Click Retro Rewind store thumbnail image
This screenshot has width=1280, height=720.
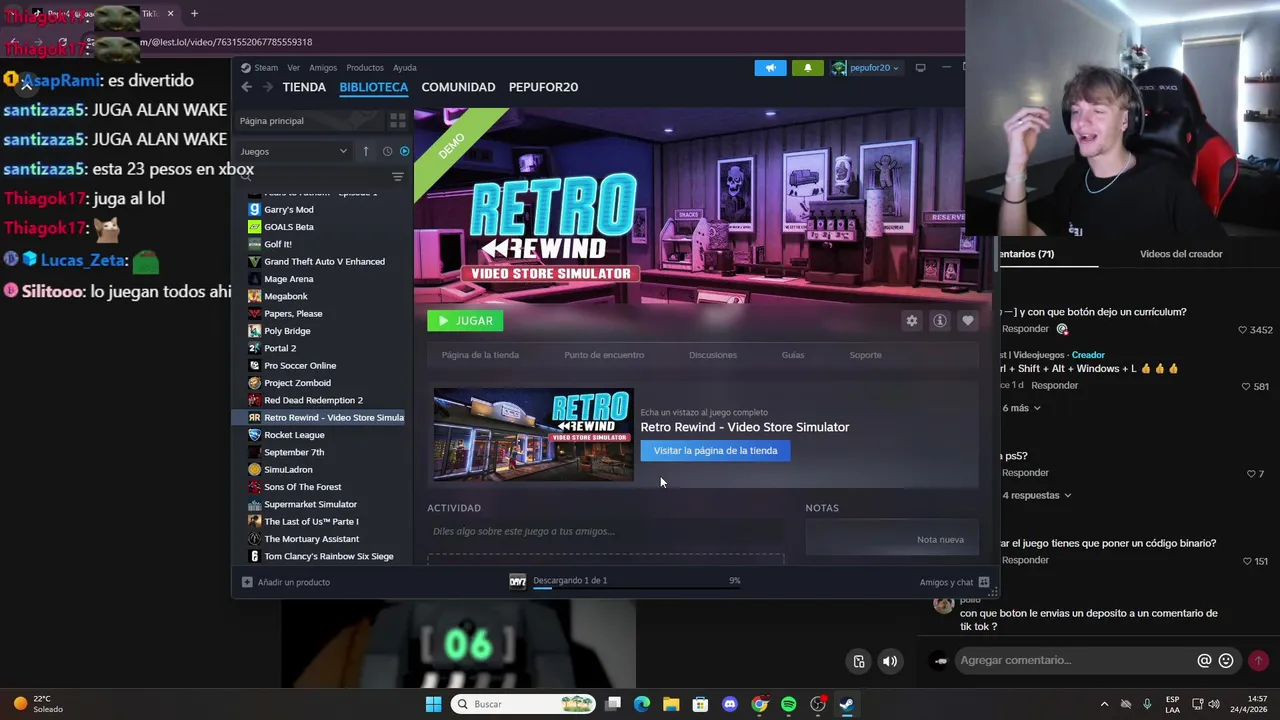534,434
